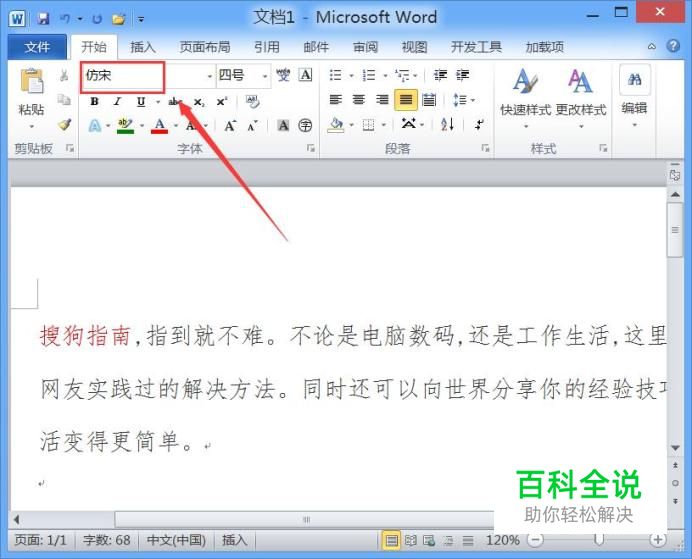Apply superscript with X² icon

click(222, 101)
